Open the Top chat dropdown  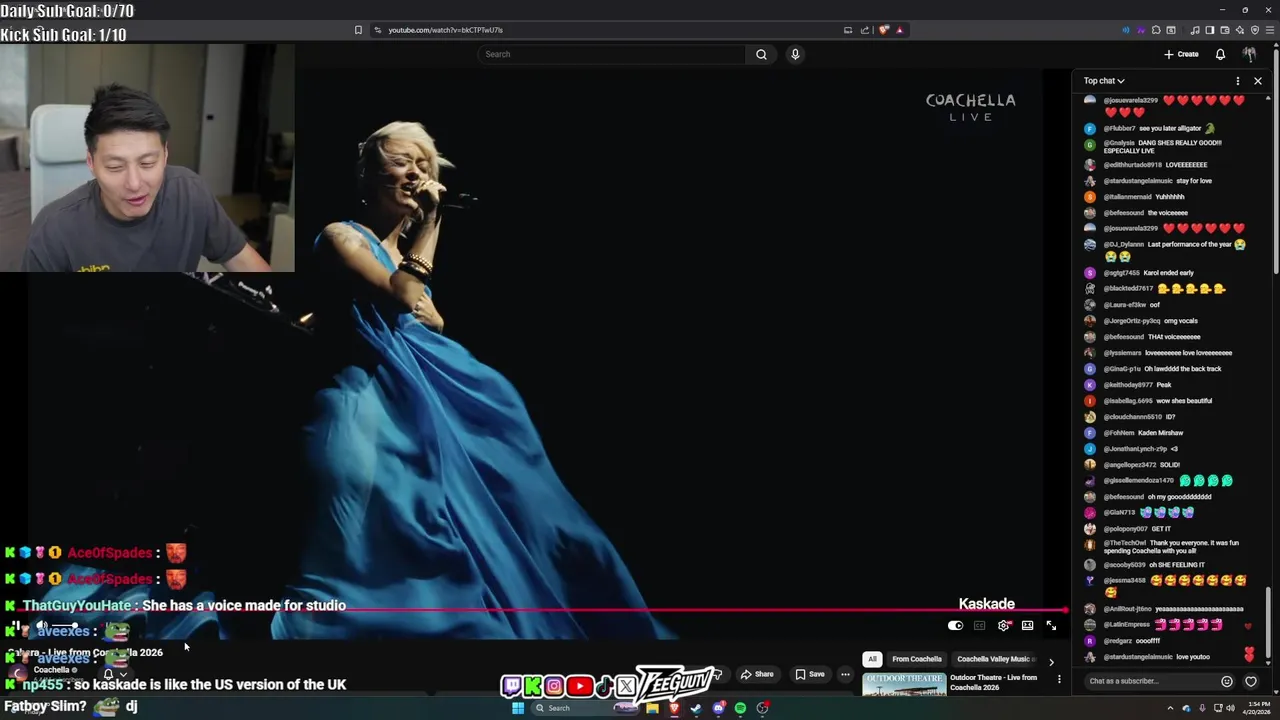point(1104,81)
